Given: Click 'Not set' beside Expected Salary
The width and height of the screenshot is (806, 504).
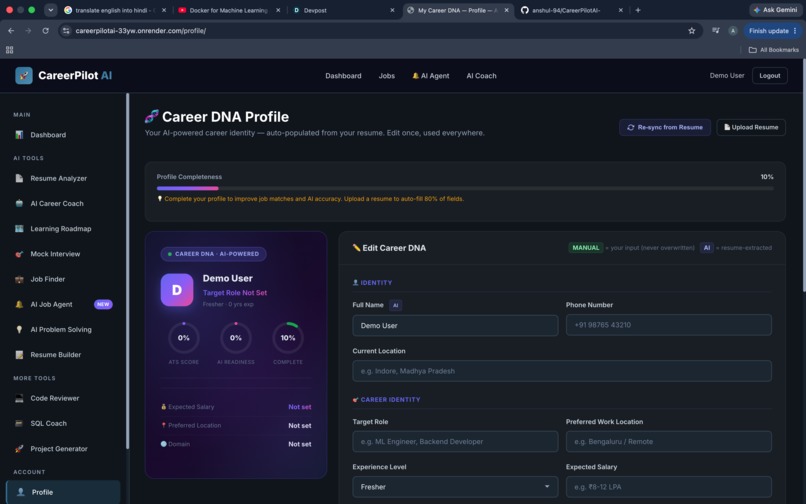Looking at the screenshot, I should point(300,407).
